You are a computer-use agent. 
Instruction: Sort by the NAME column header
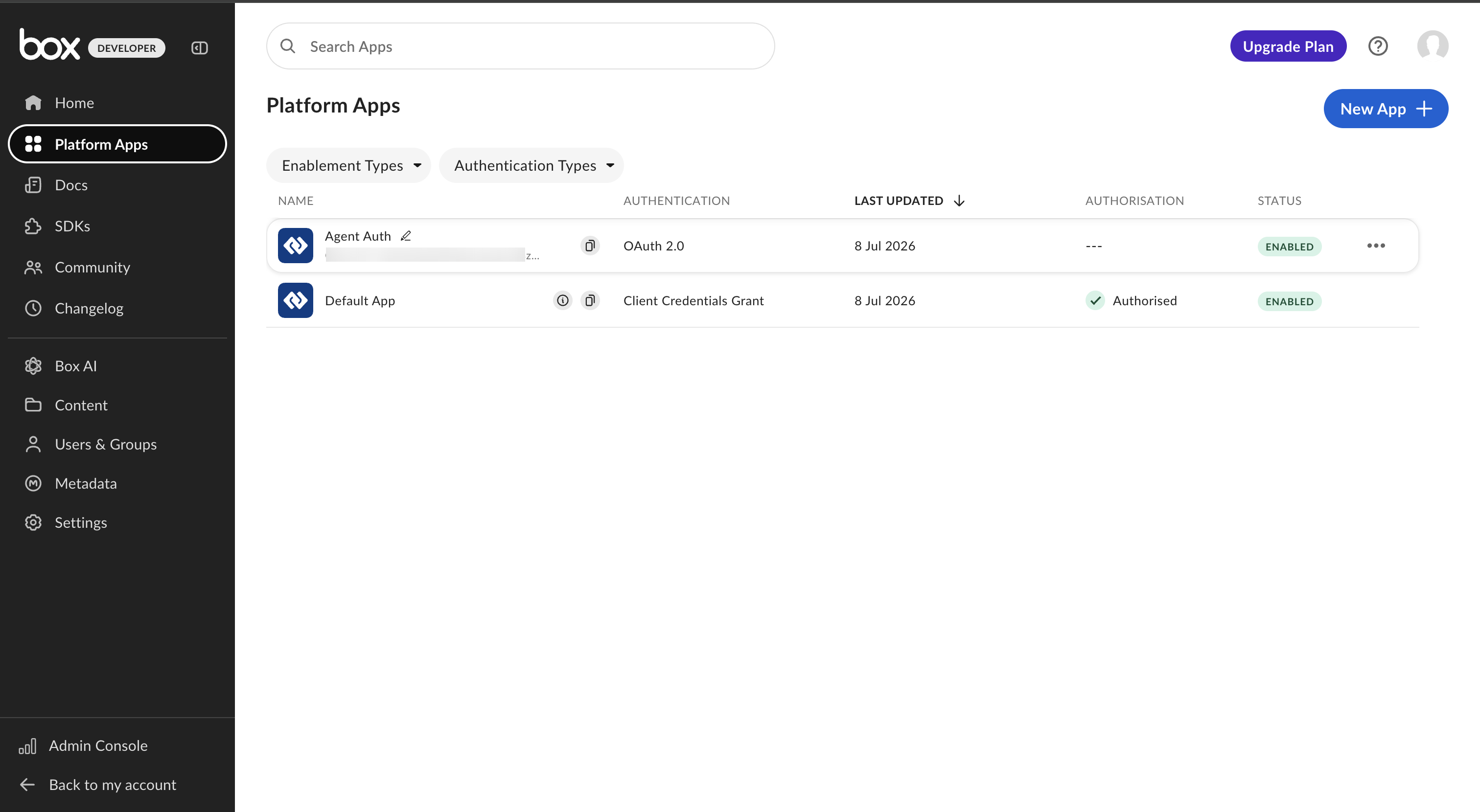[x=296, y=201]
